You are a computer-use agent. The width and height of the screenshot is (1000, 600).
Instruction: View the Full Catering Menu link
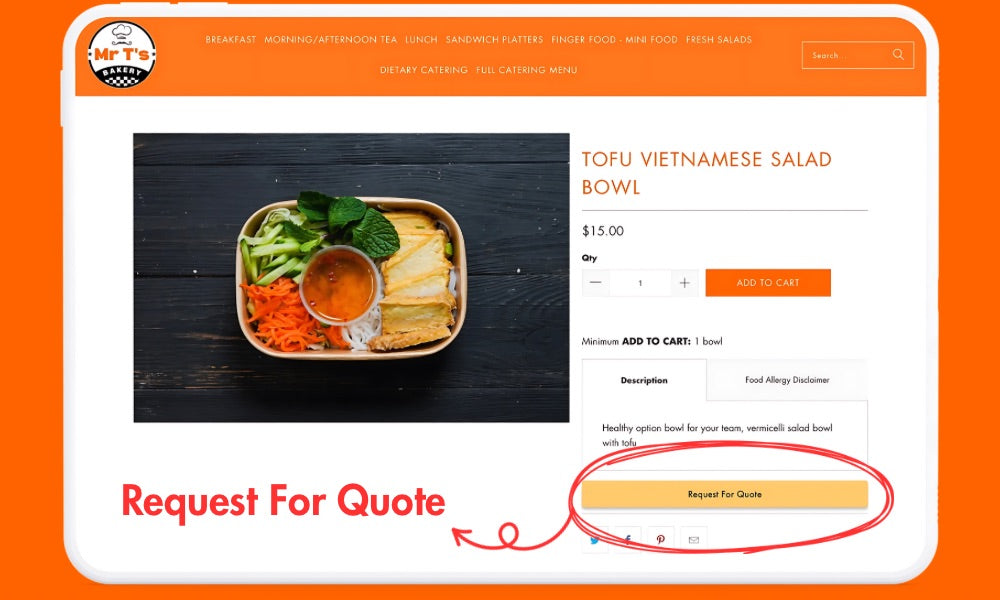527,70
